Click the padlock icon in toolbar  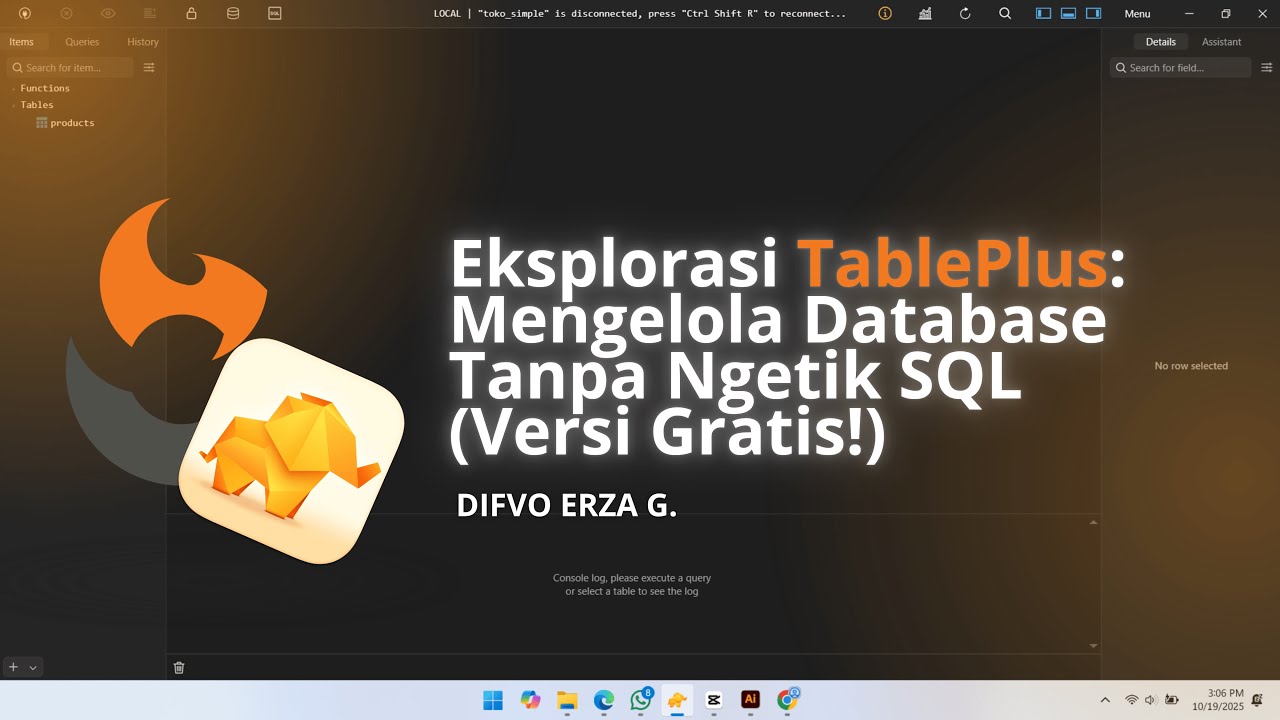tap(191, 13)
